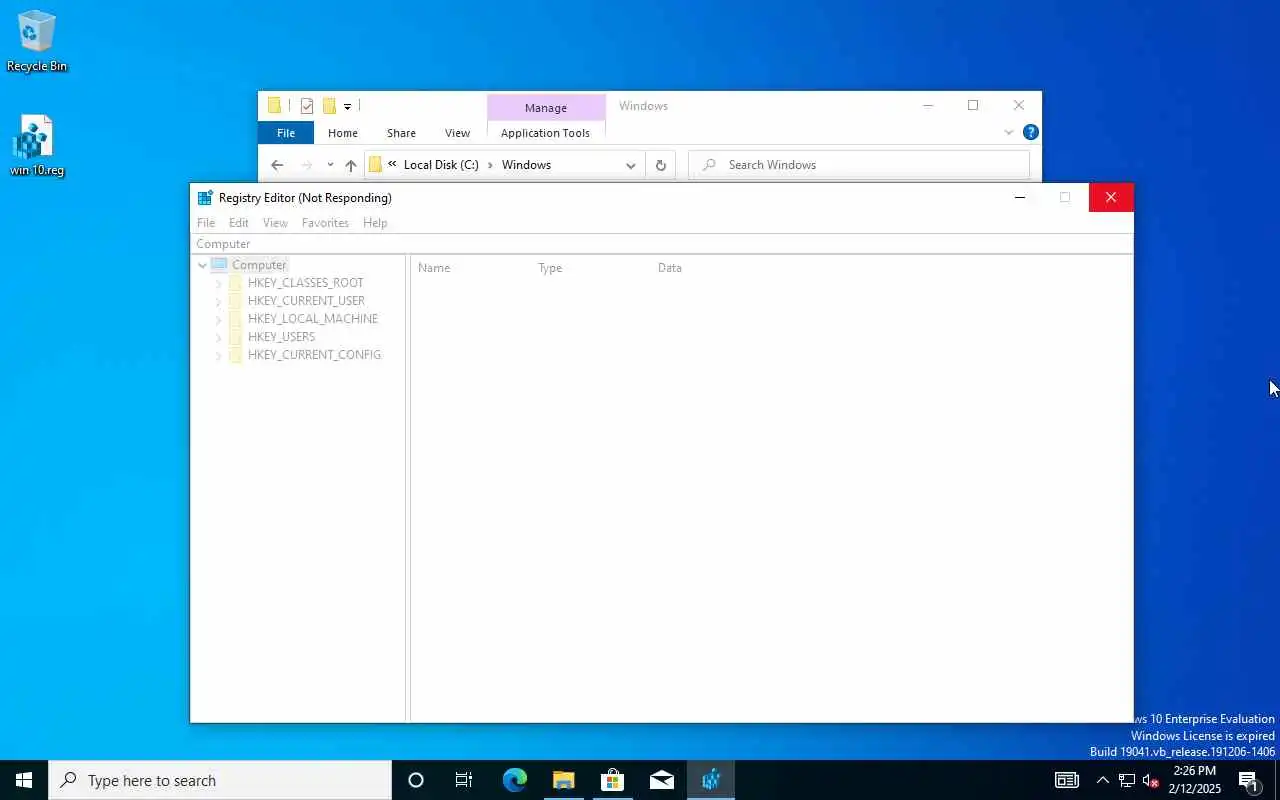Viewport: 1280px width, 800px height.
Task: Open Cortana from the taskbar
Action: click(x=416, y=780)
